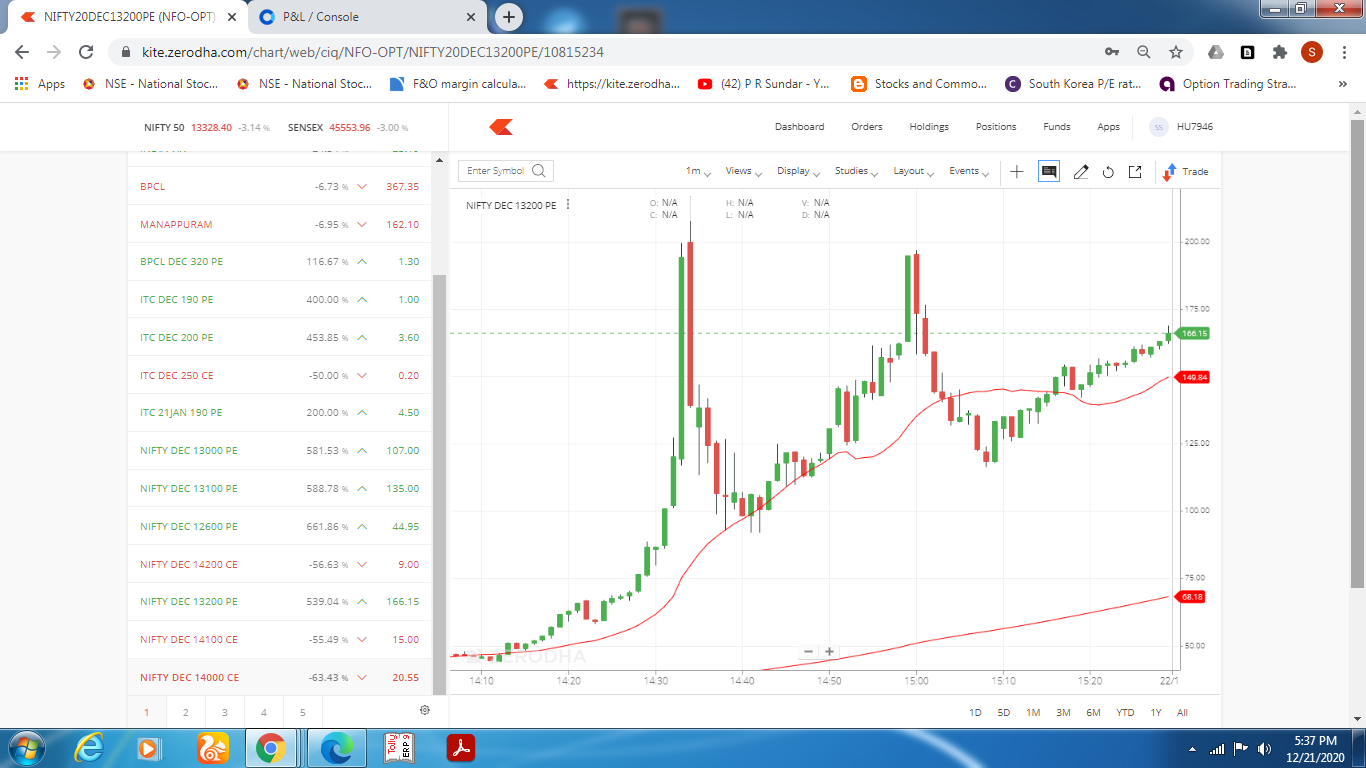Open the three-dot menu beside NIFTY DEC 13200 PE
This screenshot has width=1366, height=768.
coord(568,205)
